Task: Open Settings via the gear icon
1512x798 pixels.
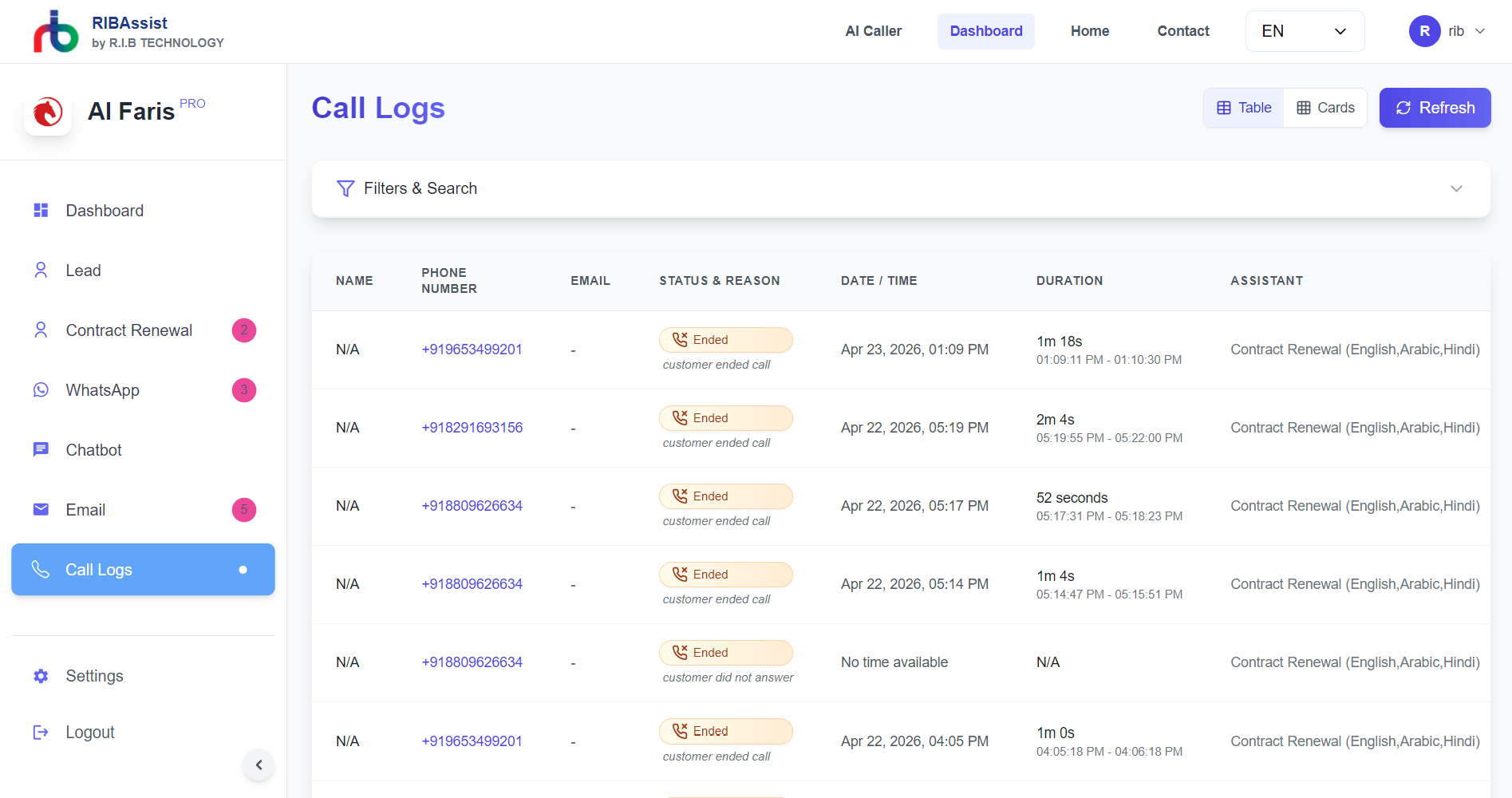Action: coord(41,676)
